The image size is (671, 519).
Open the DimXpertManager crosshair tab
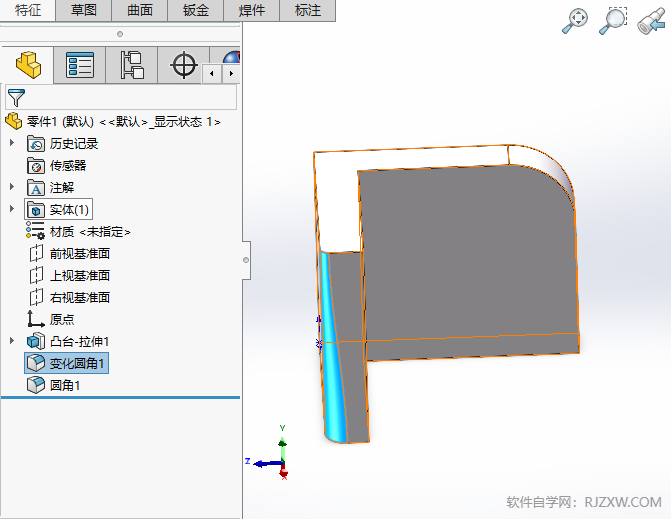(x=184, y=65)
